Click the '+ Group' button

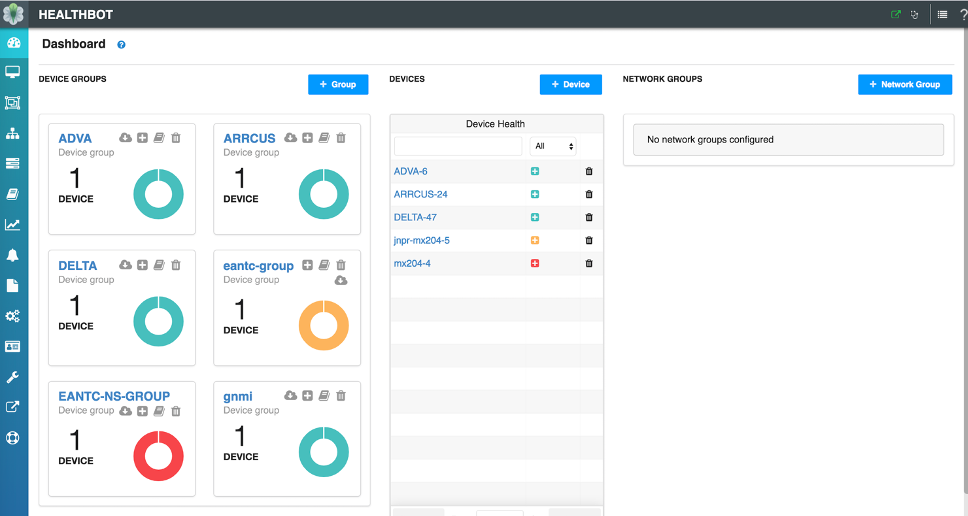tap(338, 85)
